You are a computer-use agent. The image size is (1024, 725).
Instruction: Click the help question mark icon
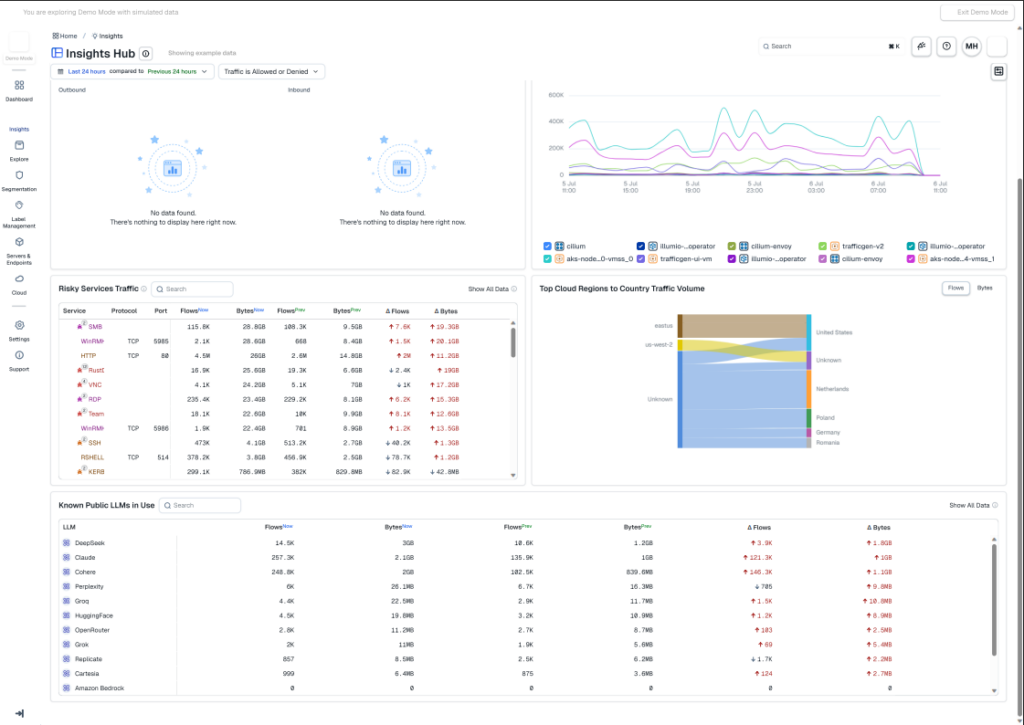click(946, 46)
